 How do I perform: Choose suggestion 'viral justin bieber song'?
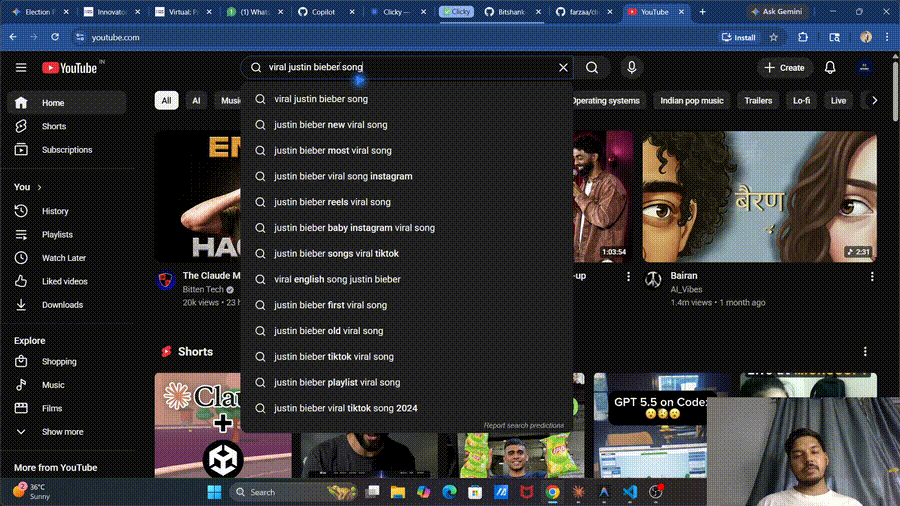pyautogui.click(x=406, y=99)
